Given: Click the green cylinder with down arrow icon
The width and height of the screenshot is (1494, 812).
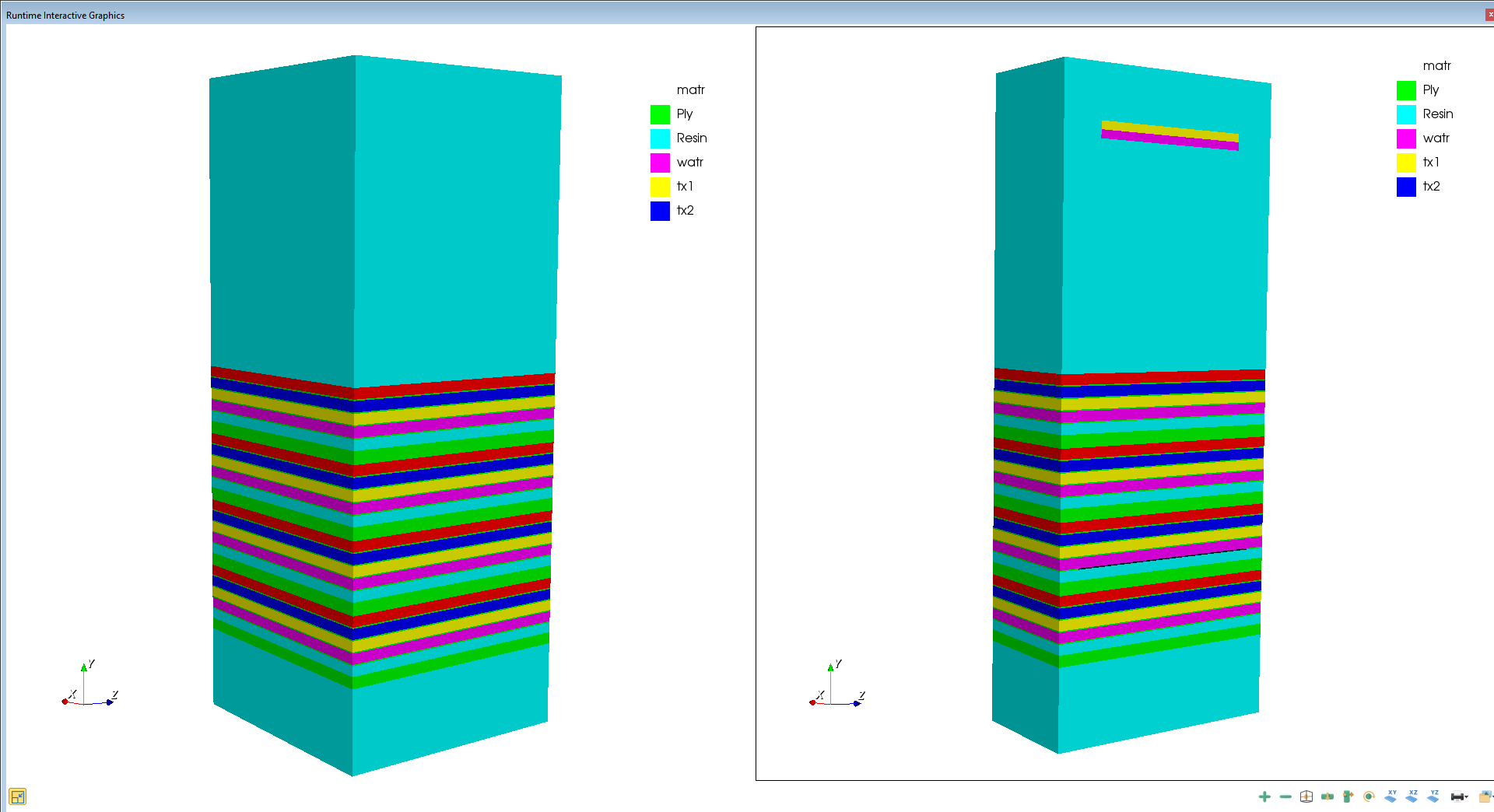Looking at the screenshot, I should (x=1327, y=796).
